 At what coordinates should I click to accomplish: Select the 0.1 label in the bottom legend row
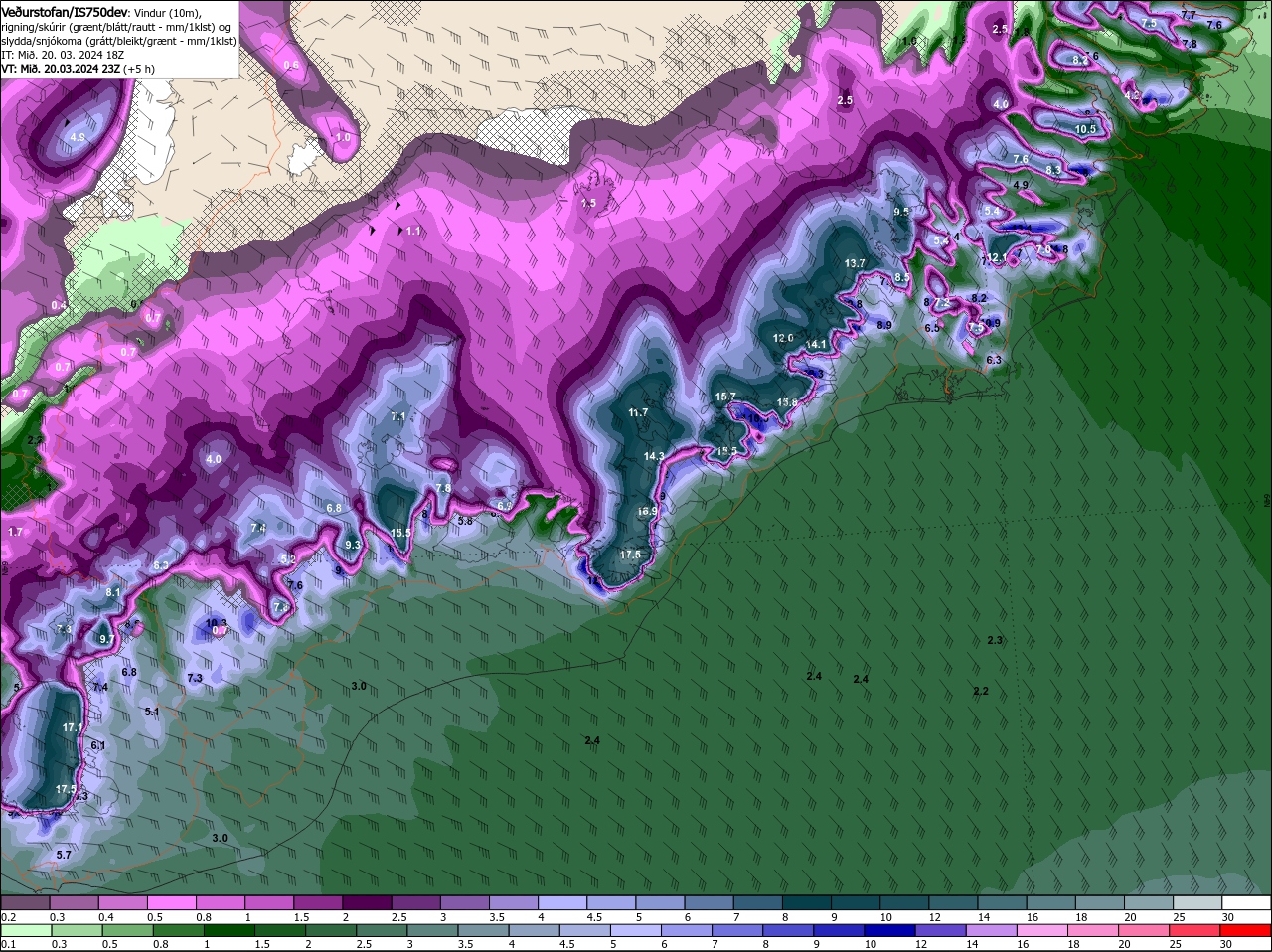pos(8,944)
